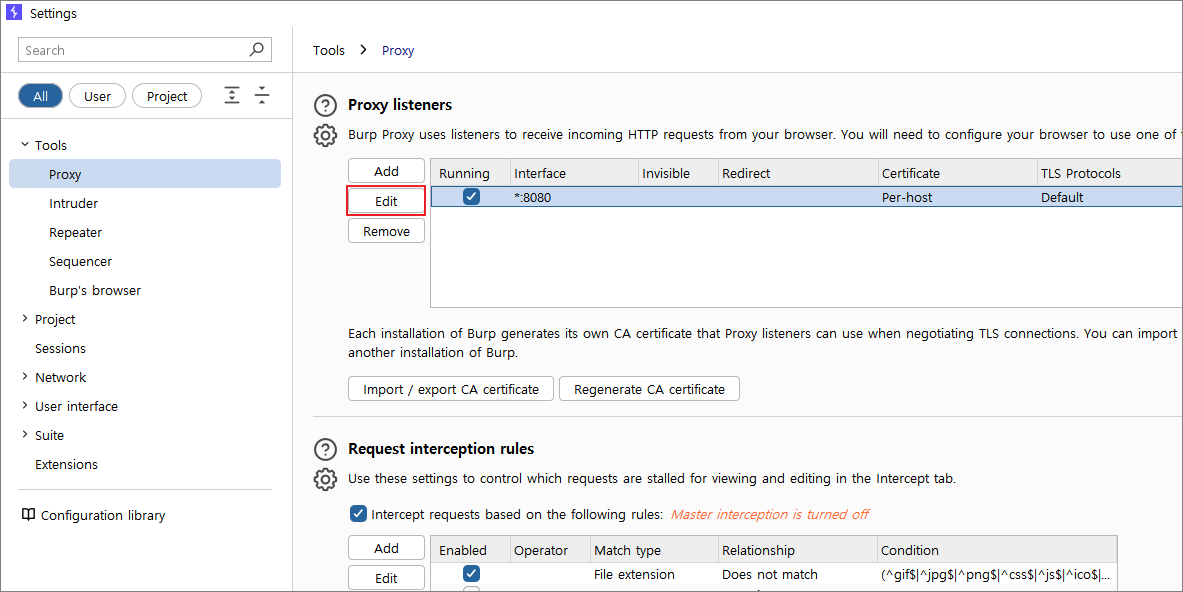Expand all settings sections icon
1183x592 pixels.
tap(232, 95)
